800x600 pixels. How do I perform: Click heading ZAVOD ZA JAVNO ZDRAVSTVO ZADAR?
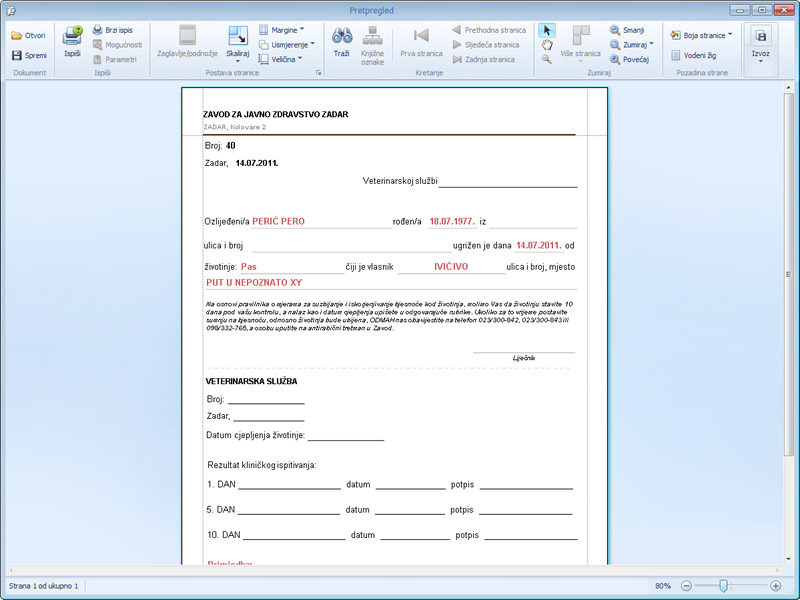276,114
